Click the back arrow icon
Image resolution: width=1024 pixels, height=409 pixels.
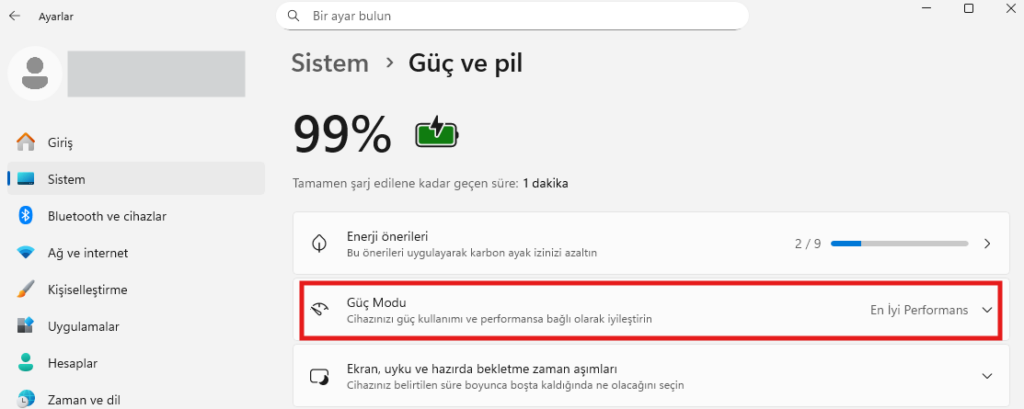click(x=14, y=16)
